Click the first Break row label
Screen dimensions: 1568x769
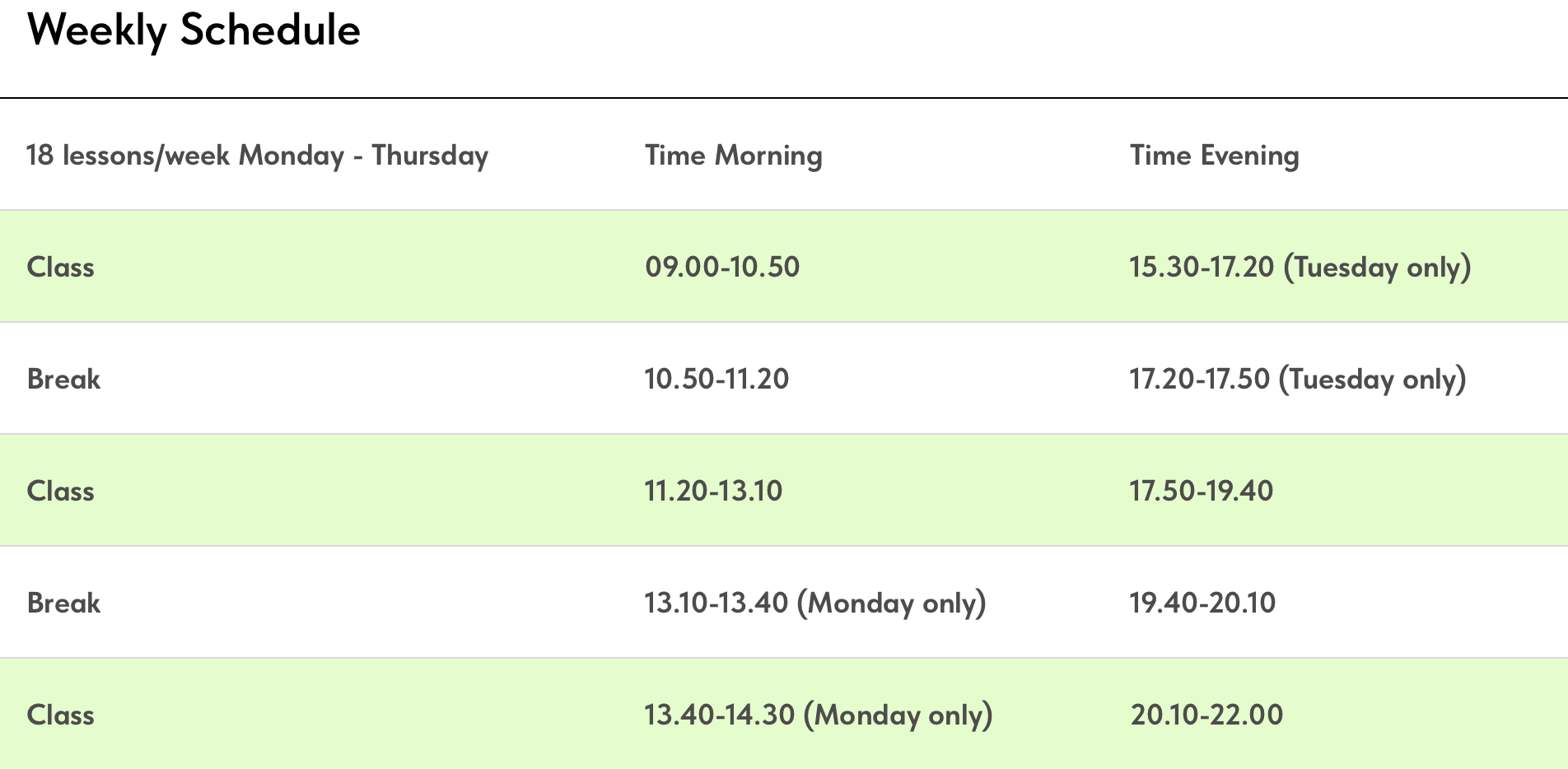pyautogui.click(x=63, y=379)
